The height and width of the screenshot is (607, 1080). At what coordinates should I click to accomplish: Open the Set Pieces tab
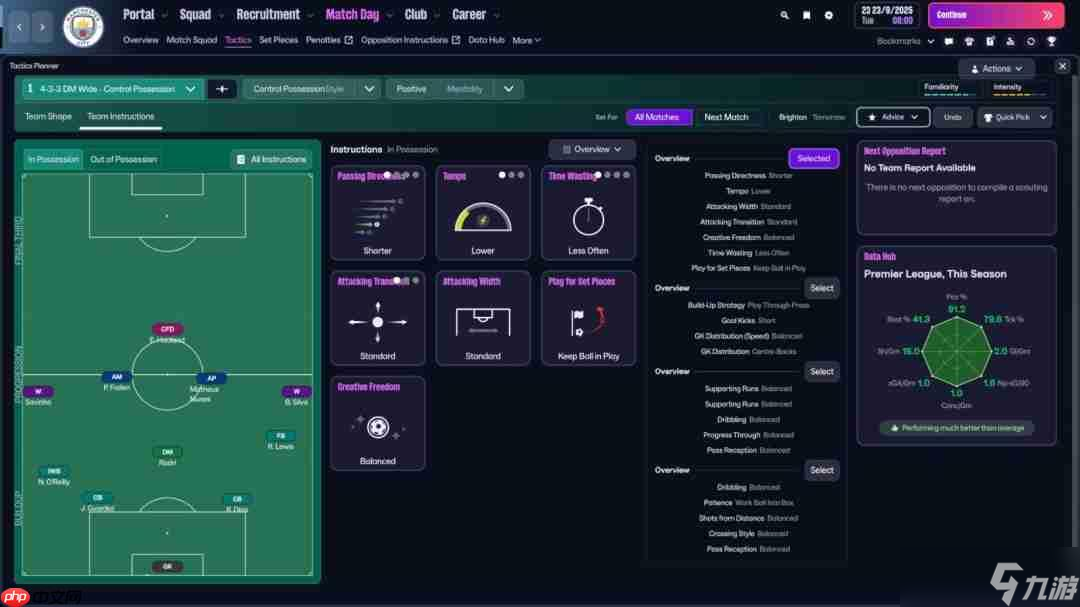tap(278, 40)
